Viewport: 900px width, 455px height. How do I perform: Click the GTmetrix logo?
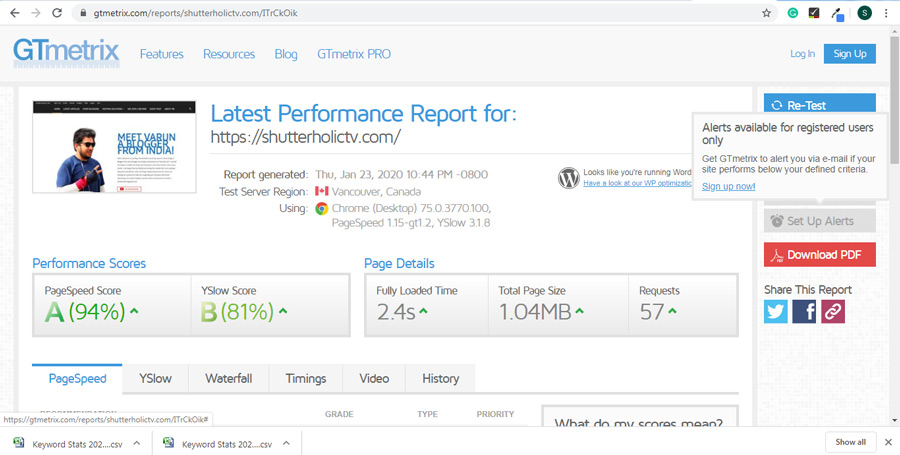(66, 52)
